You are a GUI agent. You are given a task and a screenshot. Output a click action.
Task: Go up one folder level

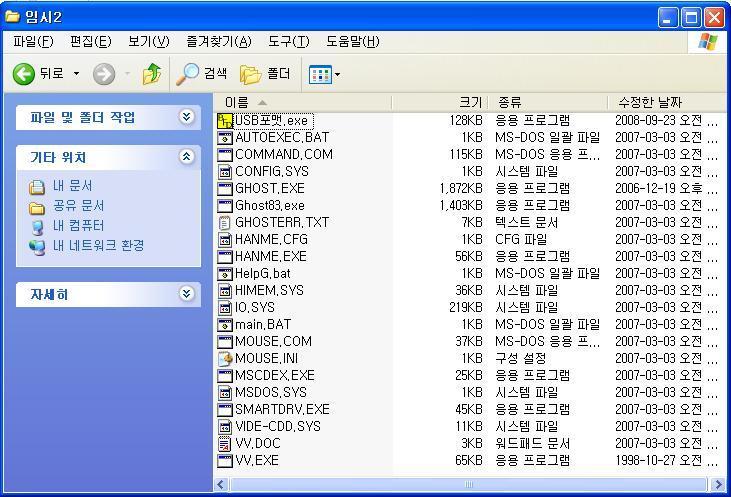152,74
